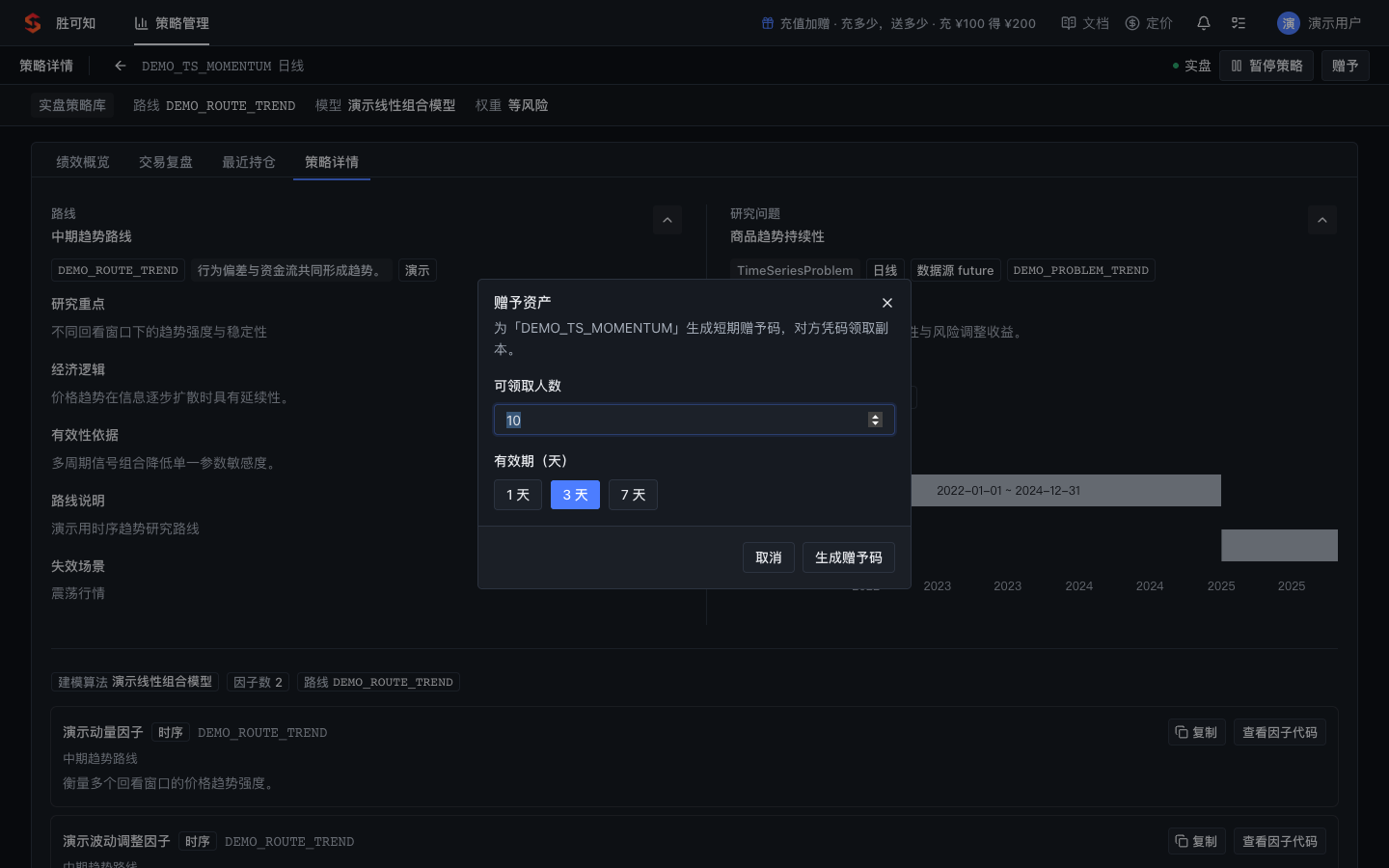
Task: Click 暂停策略 button
Action: click(1266, 66)
